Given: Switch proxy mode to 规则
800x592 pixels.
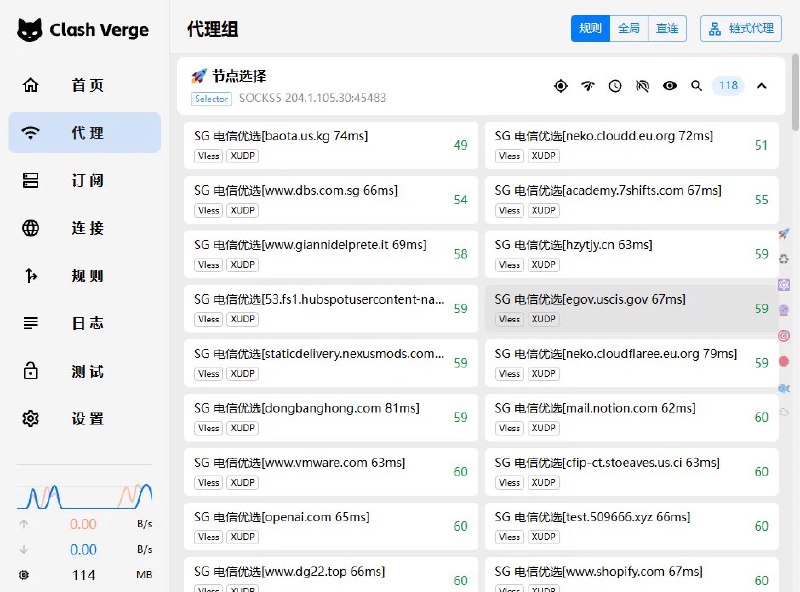Looking at the screenshot, I should click(590, 28).
